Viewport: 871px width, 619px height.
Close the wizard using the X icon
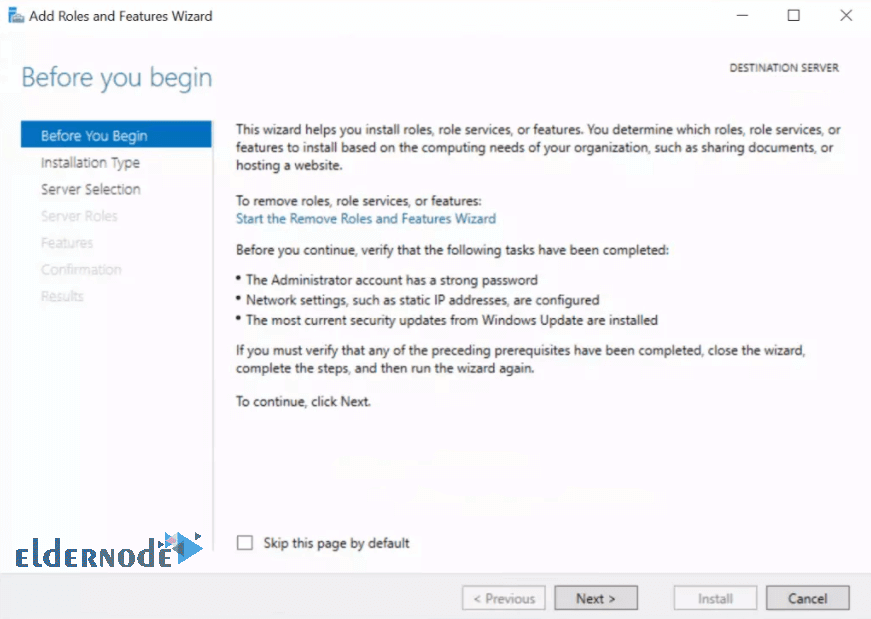point(846,16)
